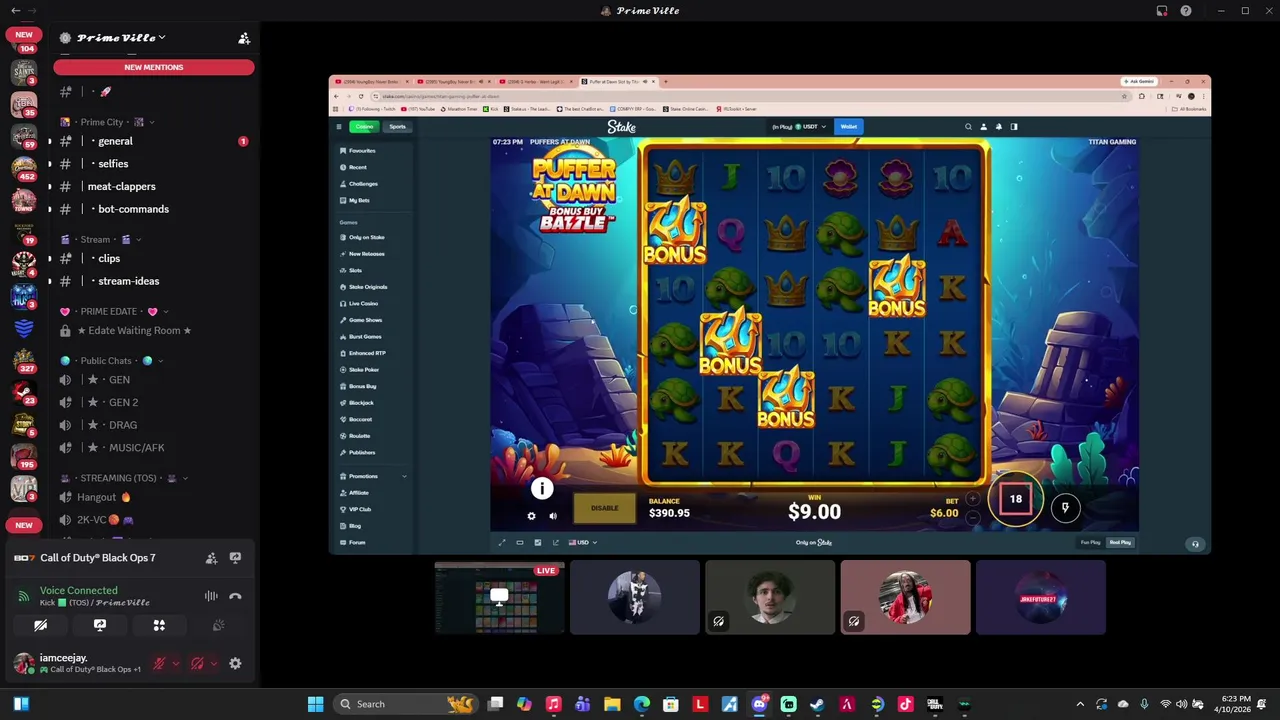Image resolution: width=1280 pixels, height=720 pixels.
Task: Select Real Play mode under the game
Action: (x=1120, y=543)
